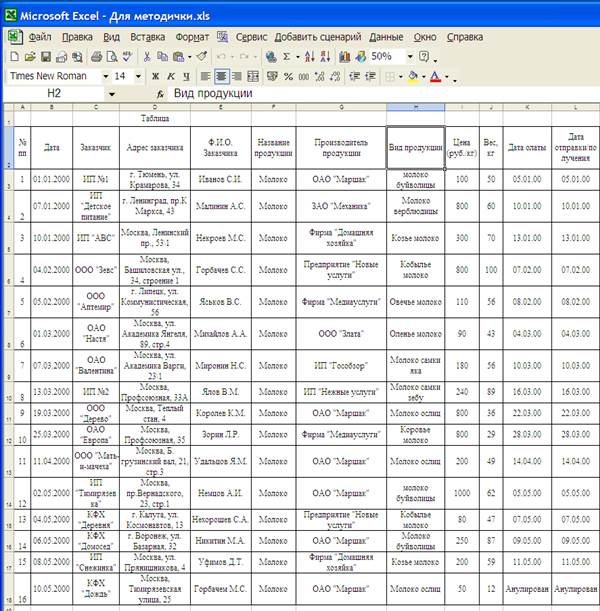Toggle the Comma style (000) button
Image resolution: width=600 pixels, height=611 pixels.
pyautogui.click(x=304, y=76)
